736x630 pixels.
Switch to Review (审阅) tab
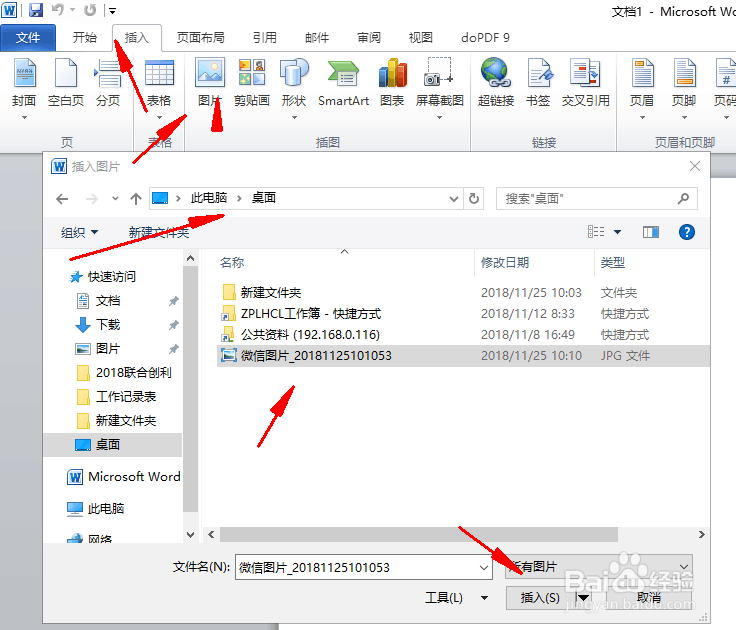(369, 38)
